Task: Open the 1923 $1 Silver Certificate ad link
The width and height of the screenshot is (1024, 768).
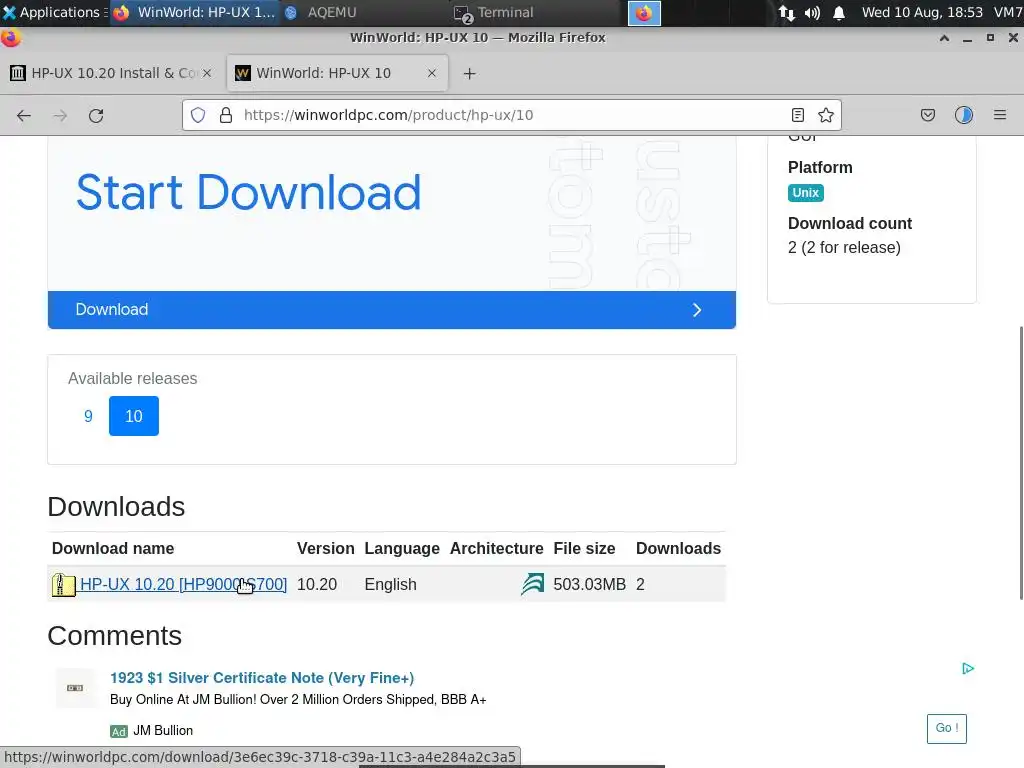Action: 262,678
